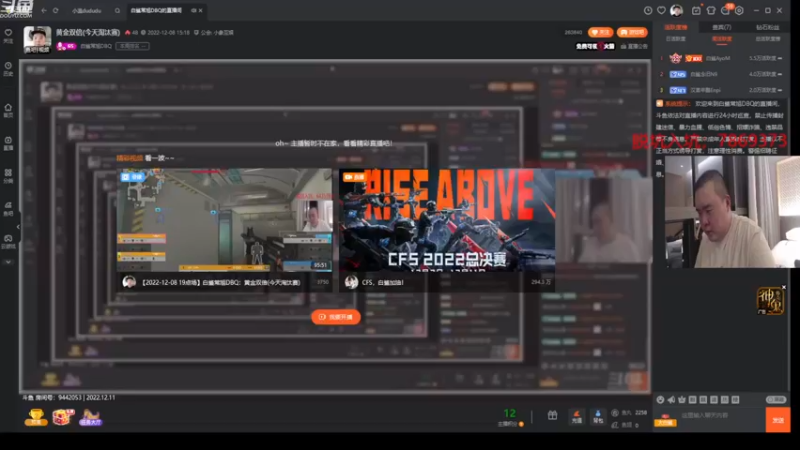Open the floating game advertisement icon
The image size is (800, 450).
pyautogui.click(x=770, y=301)
